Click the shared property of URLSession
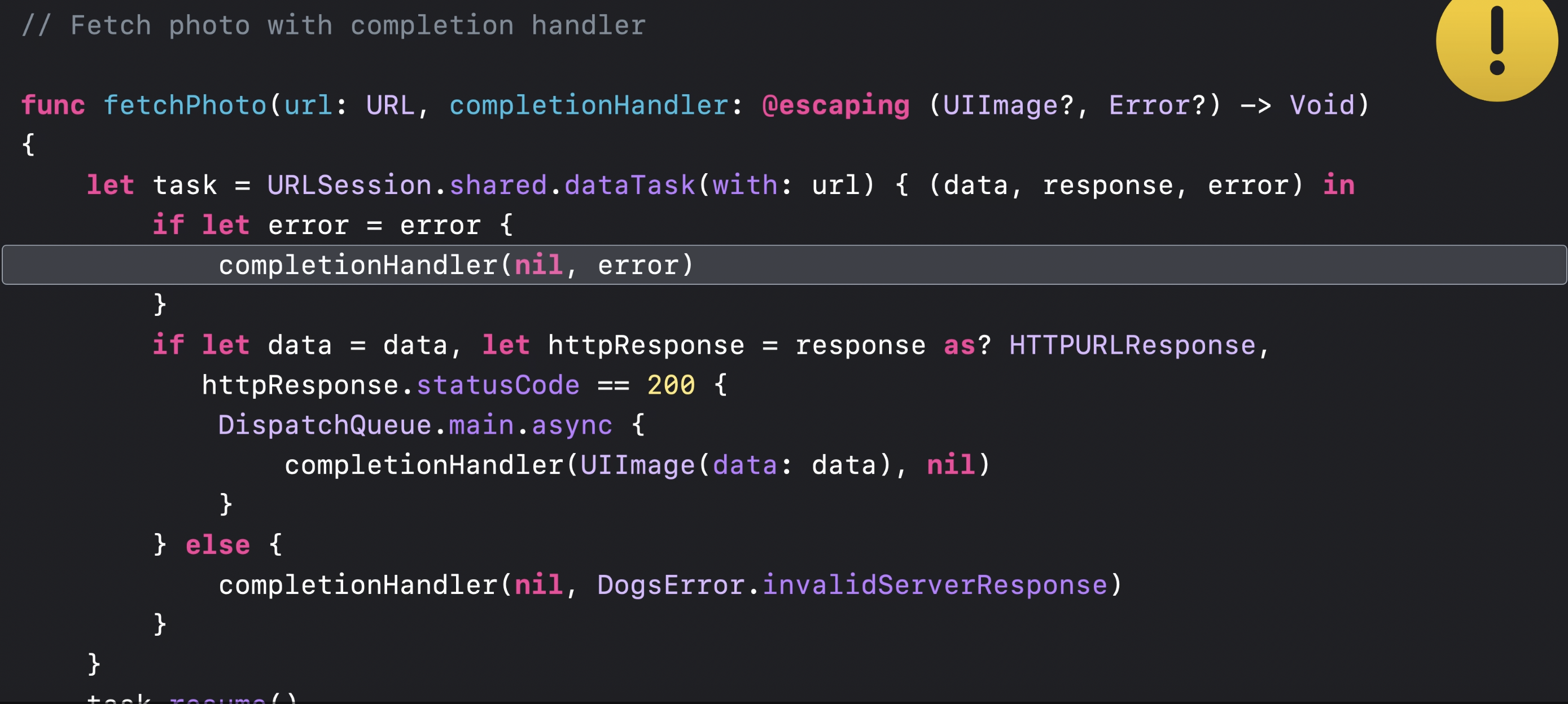Viewport: 1568px width, 704px height. click(x=497, y=185)
